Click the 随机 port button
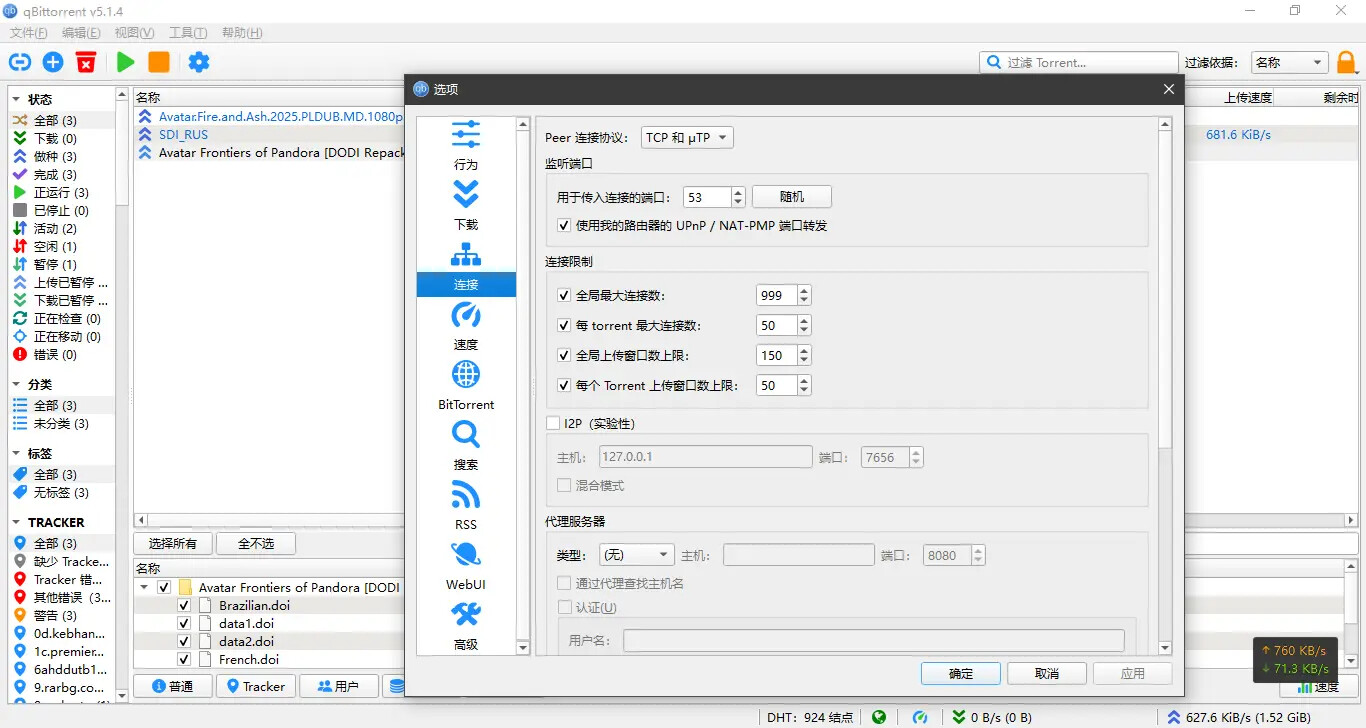The height and width of the screenshot is (728, 1366). click(x=791, y=197)
